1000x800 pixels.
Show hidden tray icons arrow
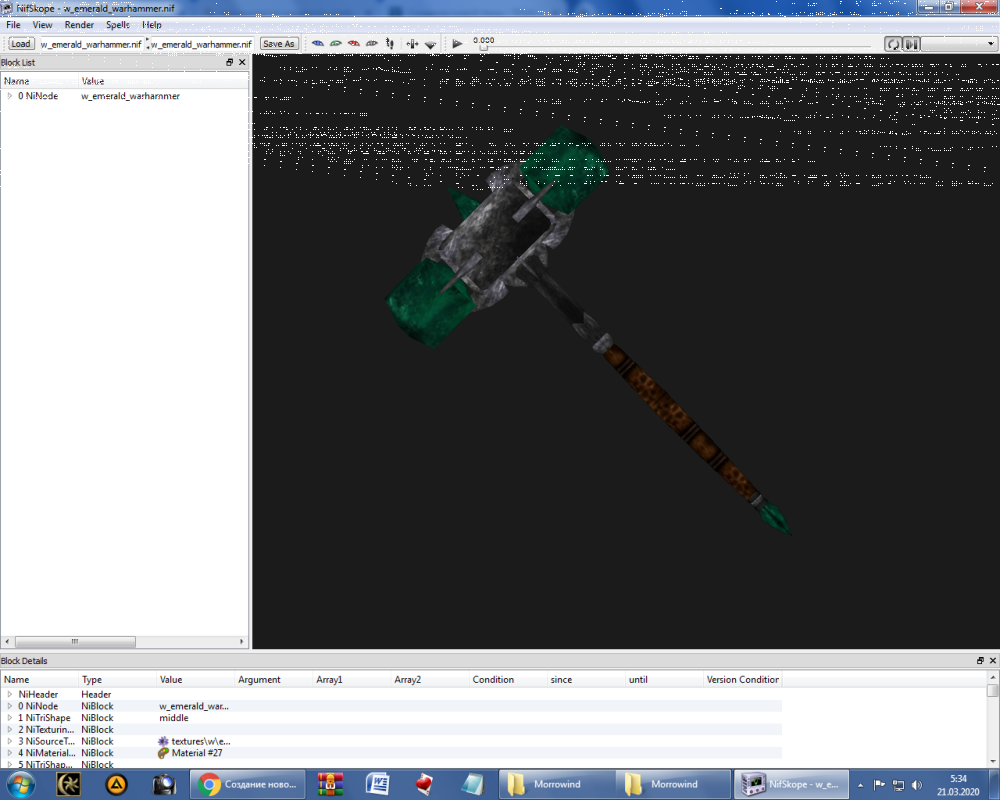pos(860,785)
